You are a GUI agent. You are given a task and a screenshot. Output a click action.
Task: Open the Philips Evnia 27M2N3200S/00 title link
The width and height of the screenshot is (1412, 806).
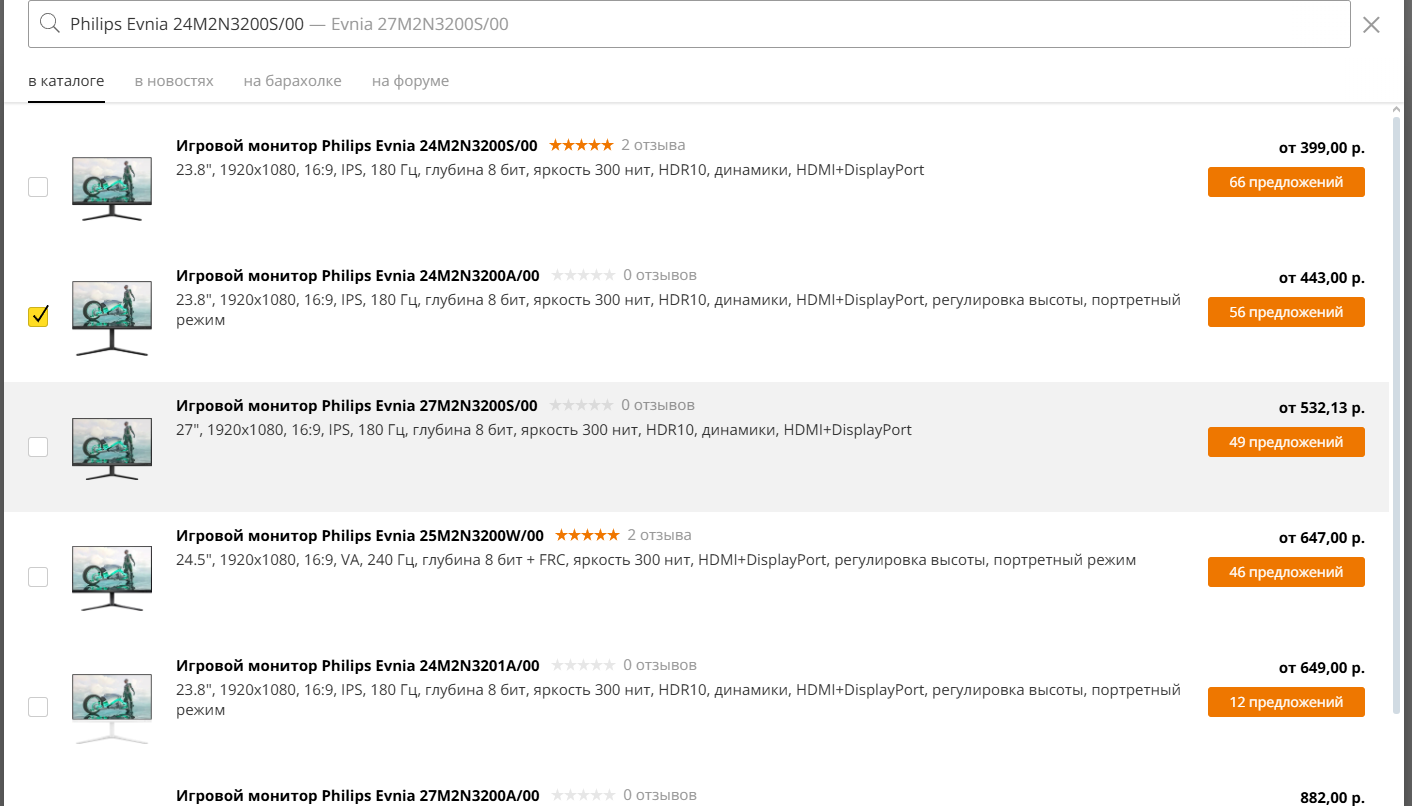pos(357,405)
